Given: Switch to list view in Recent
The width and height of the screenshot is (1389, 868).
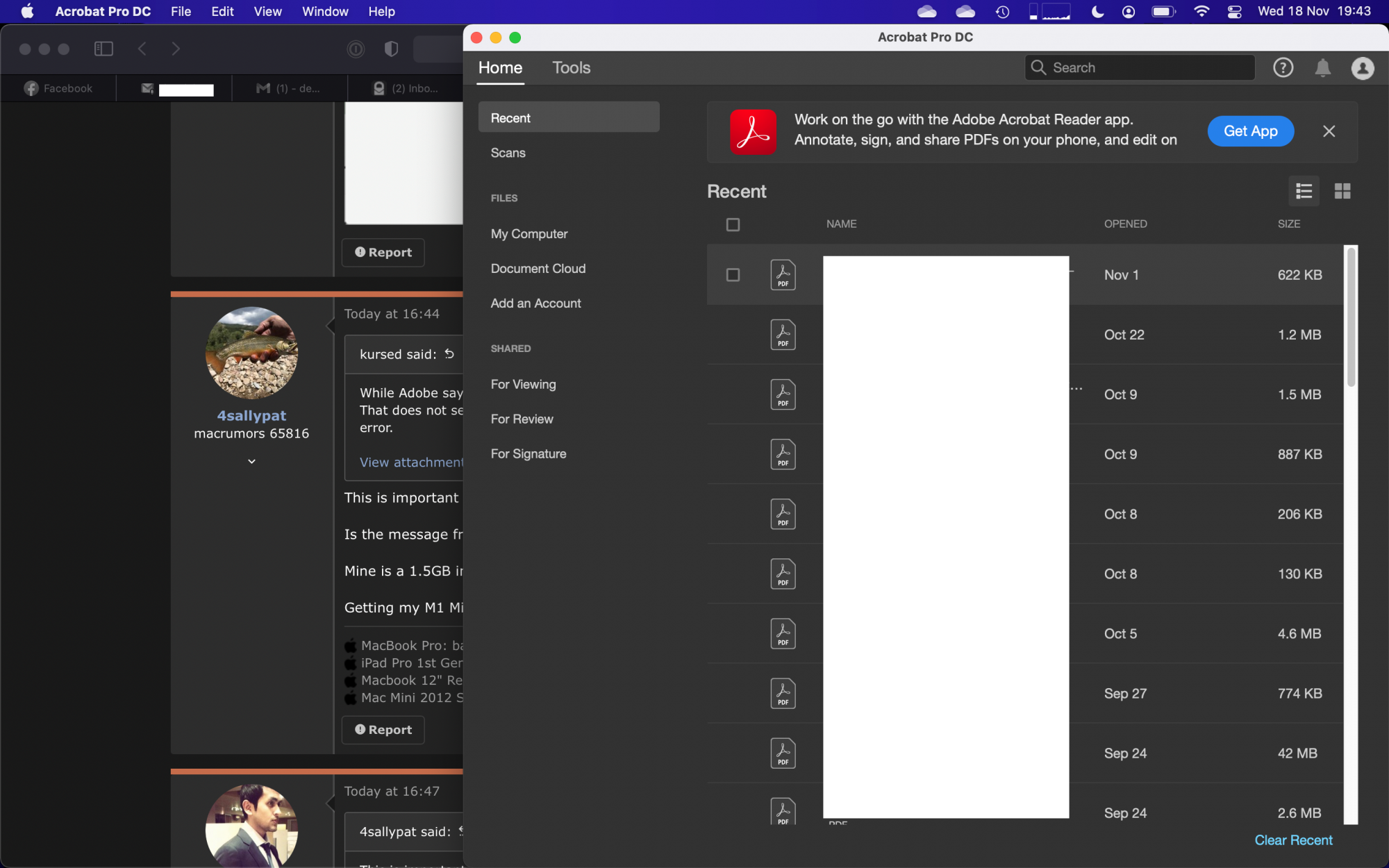Looking at the screenshot, I should point(1304,191).
